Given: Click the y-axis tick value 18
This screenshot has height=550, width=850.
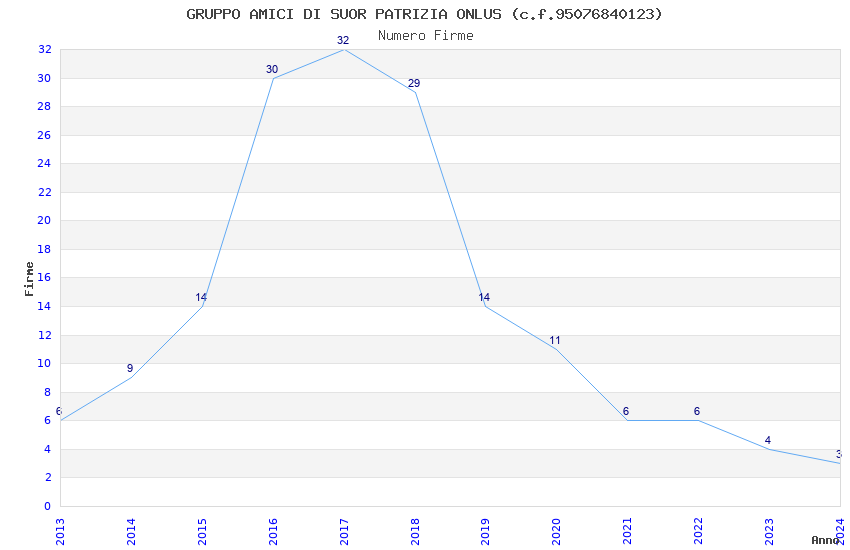Looking at the screenshot, I should tap(44, 249).
